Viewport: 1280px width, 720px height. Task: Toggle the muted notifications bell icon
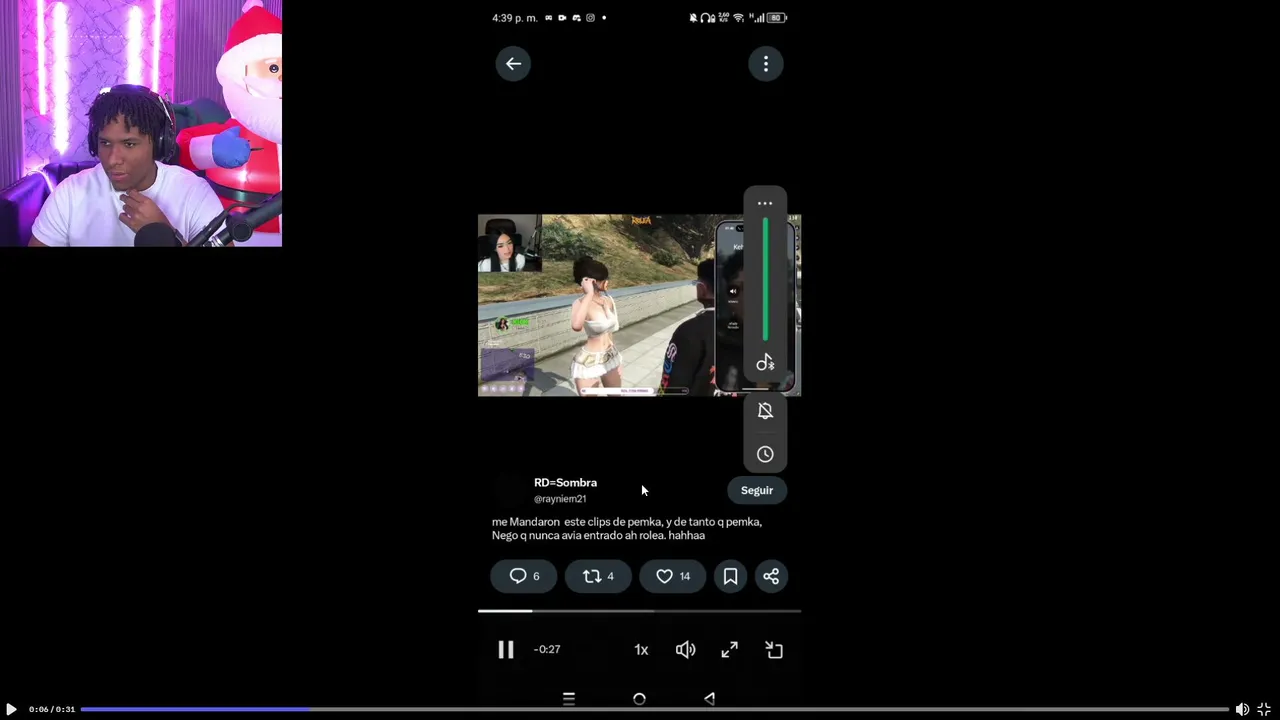[765, 411]
